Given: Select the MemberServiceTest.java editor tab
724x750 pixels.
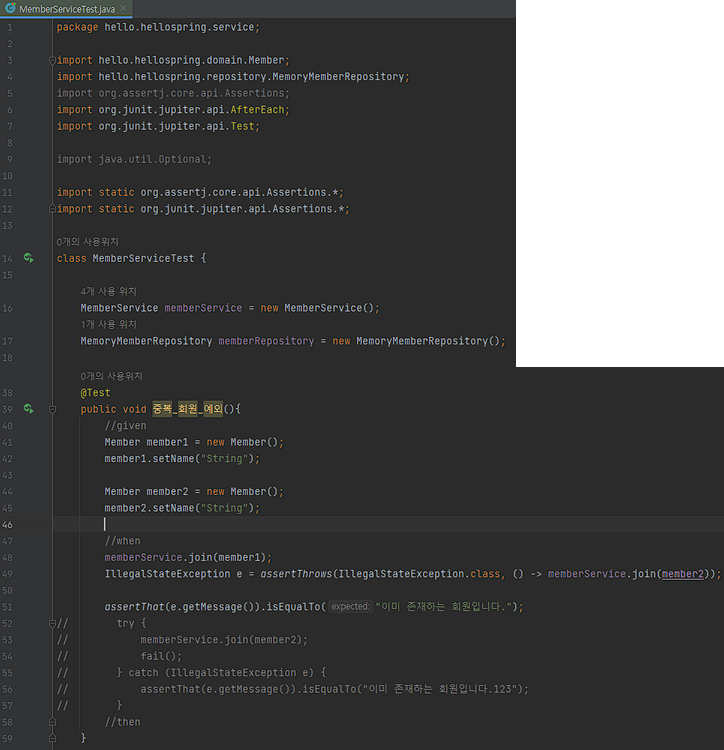Looking at the screenshot, I should click(66, 9).
